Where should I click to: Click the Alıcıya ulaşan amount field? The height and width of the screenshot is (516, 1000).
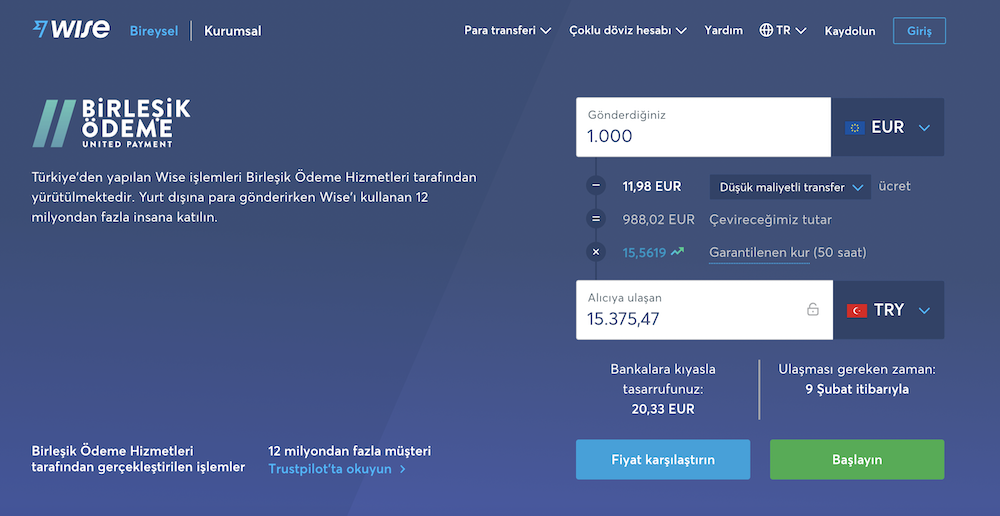[x=704, y=310]
